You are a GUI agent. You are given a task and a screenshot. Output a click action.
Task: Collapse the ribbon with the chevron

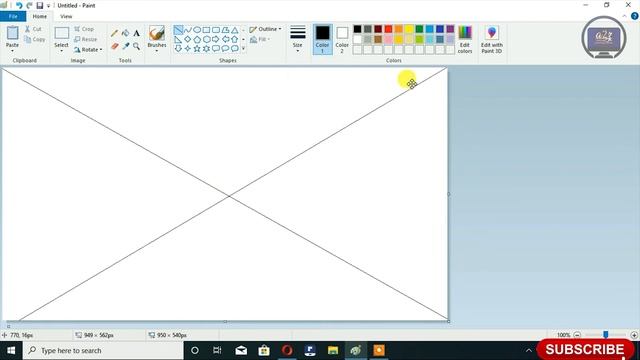pos(624,16)
